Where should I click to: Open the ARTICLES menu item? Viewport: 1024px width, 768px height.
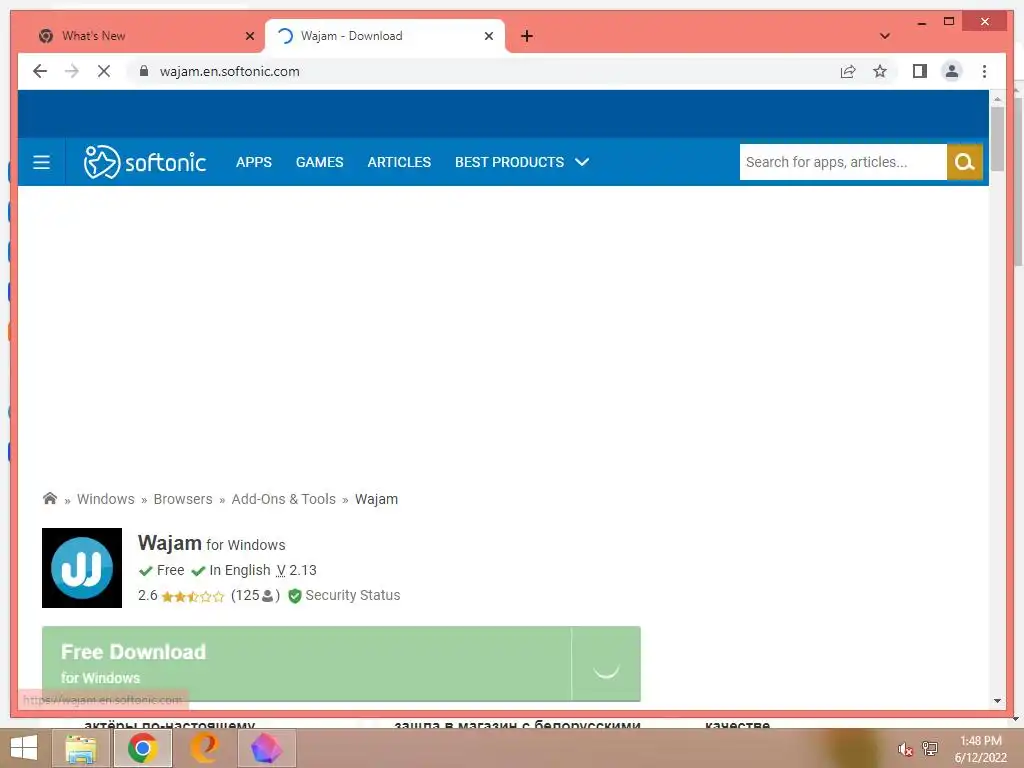(399, 162)
